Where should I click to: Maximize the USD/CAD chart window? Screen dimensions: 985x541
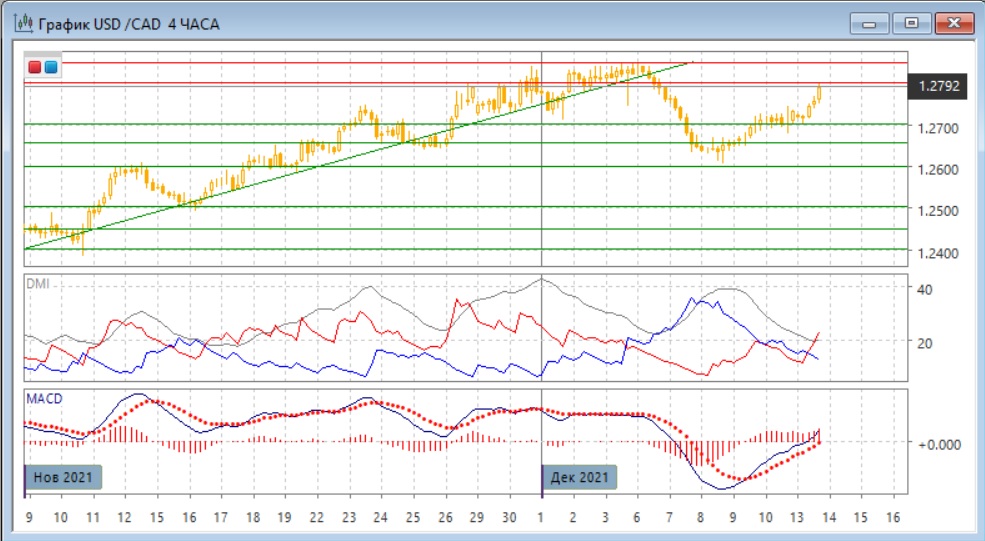912,22
